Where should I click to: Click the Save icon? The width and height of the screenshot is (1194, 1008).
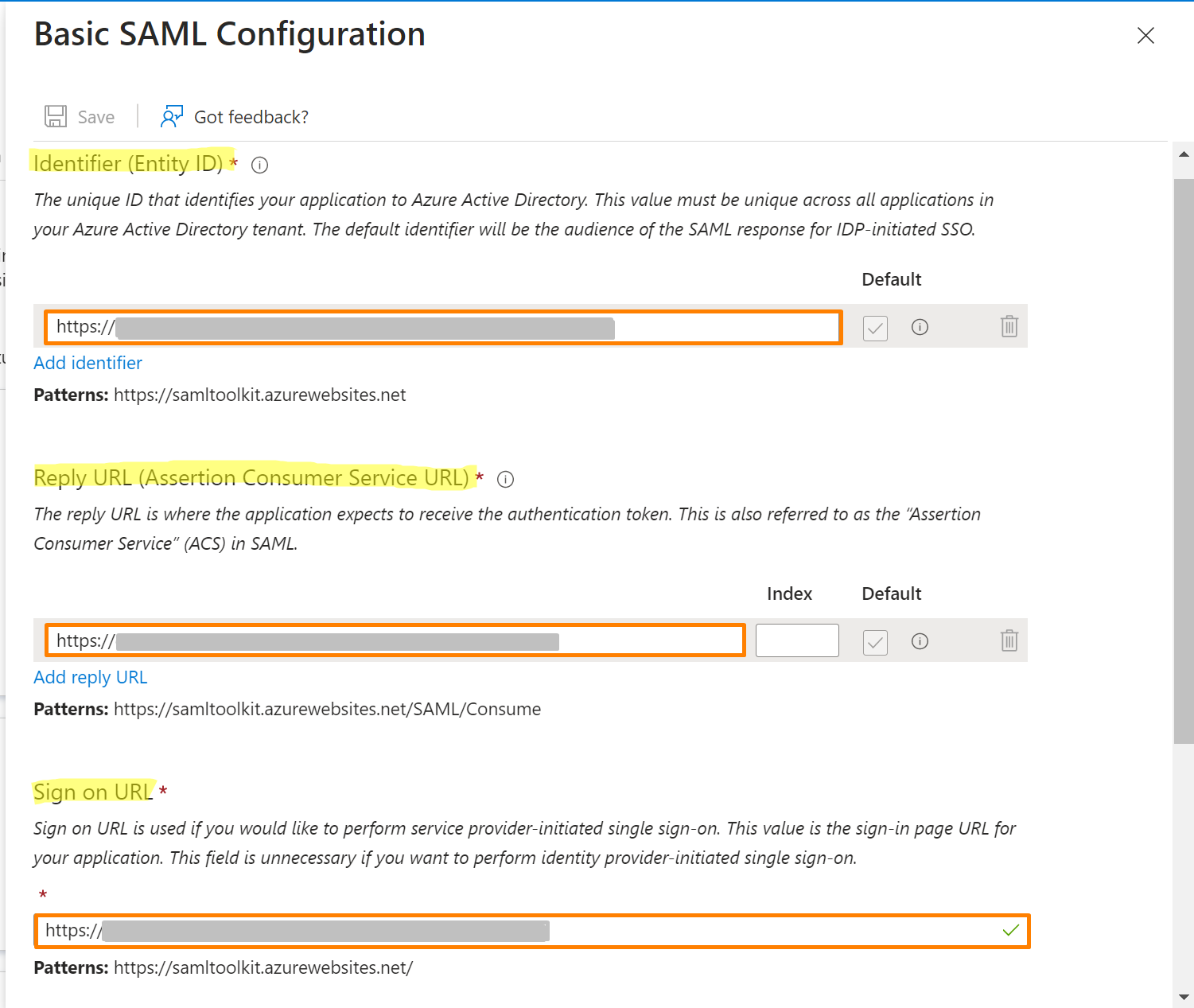(x=56, y=116)
